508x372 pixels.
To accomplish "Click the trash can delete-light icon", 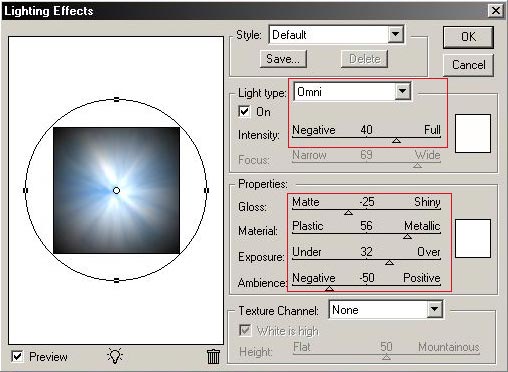I will (213, 356).
